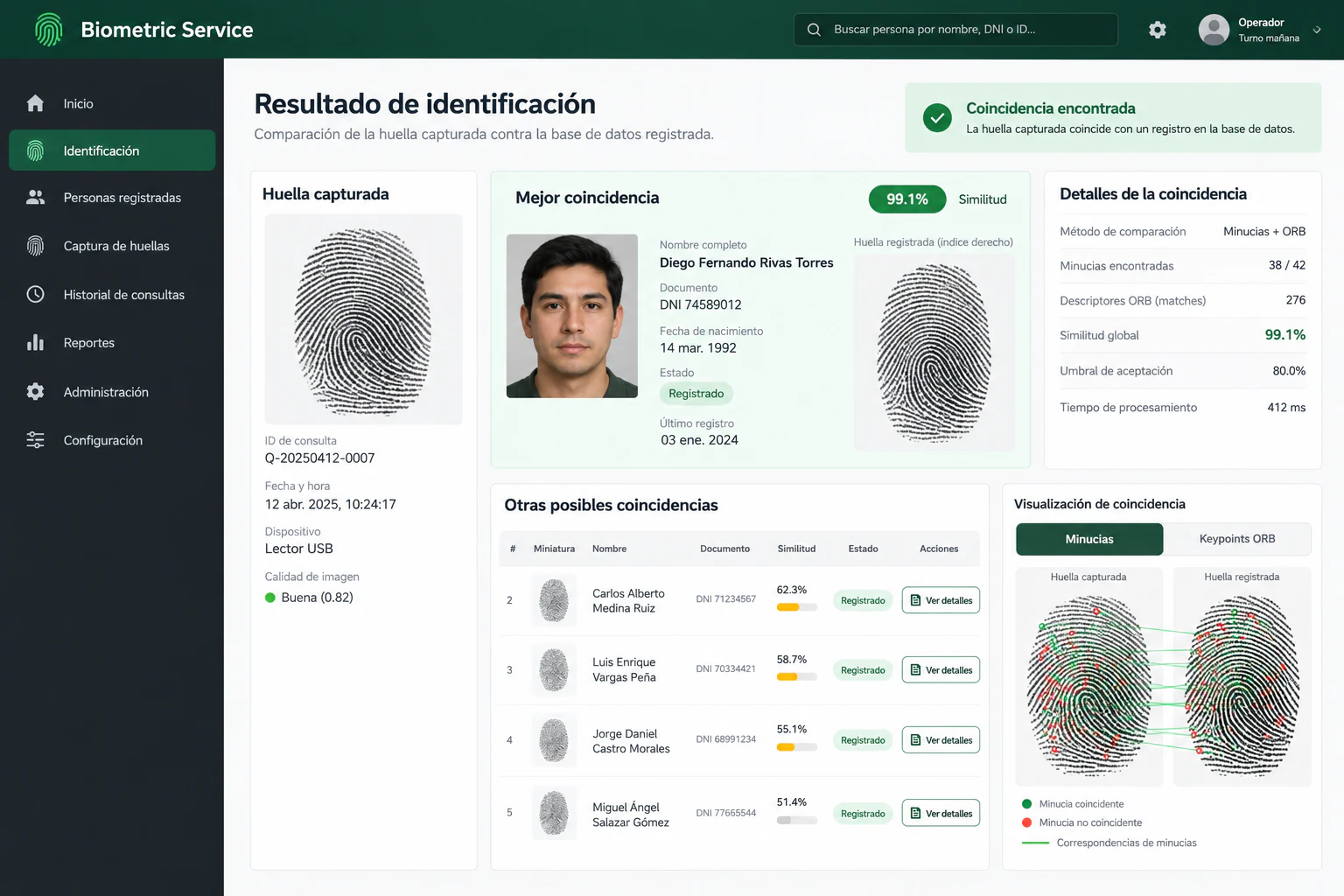Select the Identificación fingerprint icon in sidebar
This screenshot has width=1344, height=896.
(35, 150)
